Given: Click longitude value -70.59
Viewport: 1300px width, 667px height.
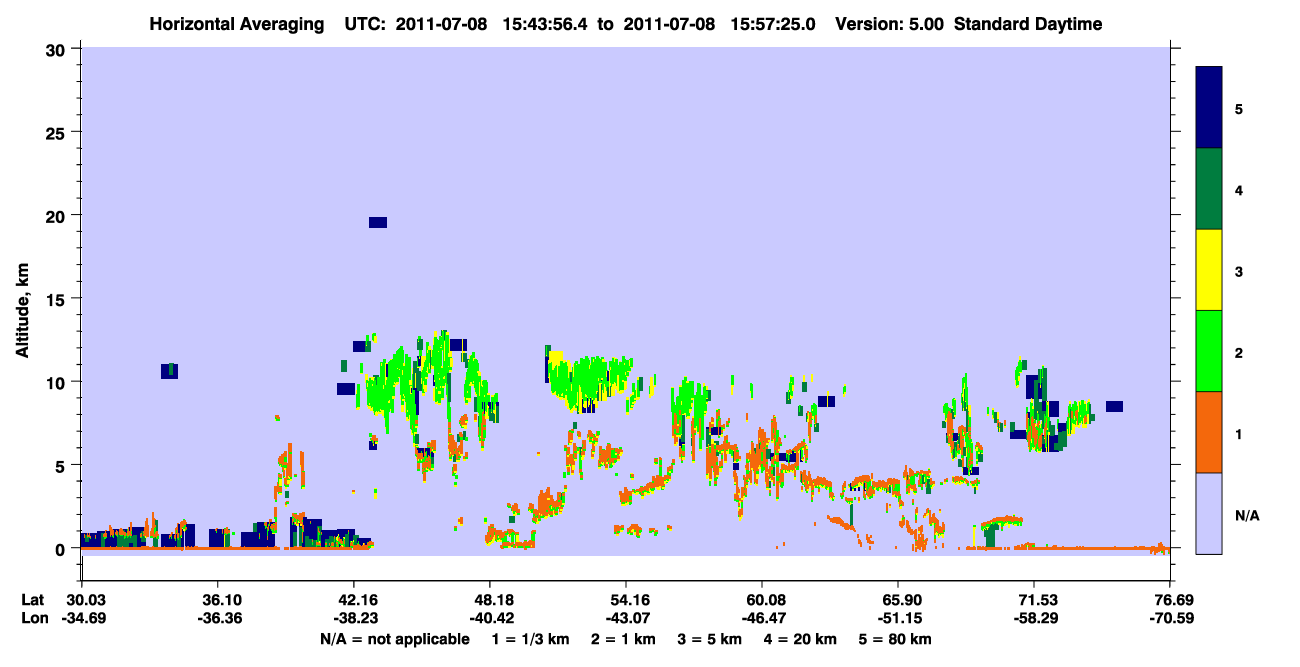Looking at the screenshot, I should (1170, 619).
